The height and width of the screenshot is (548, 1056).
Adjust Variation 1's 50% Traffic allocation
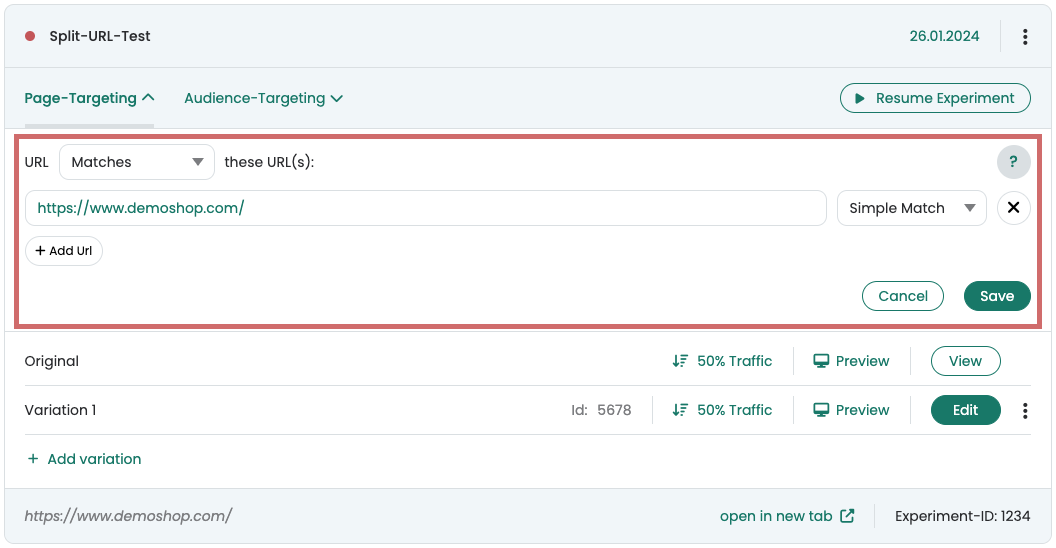click(722, 410)
